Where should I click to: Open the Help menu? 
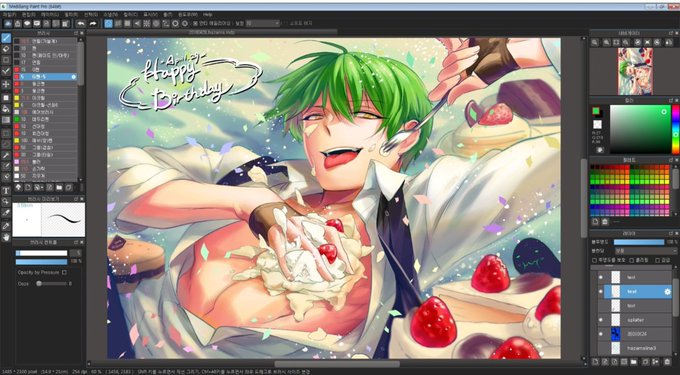[208, 14]
